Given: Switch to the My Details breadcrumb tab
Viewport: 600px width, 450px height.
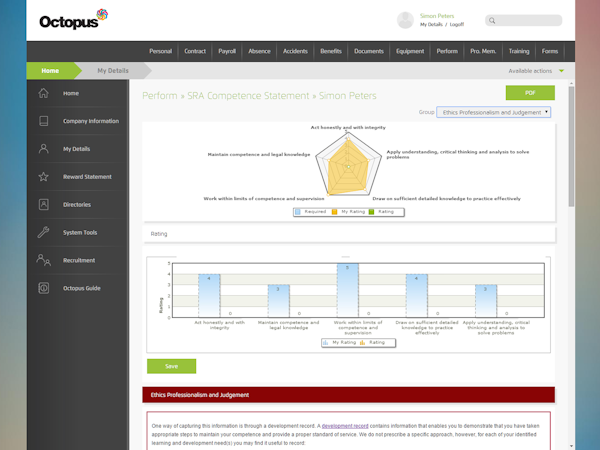Looking at the screenshot, I should 112,71.
